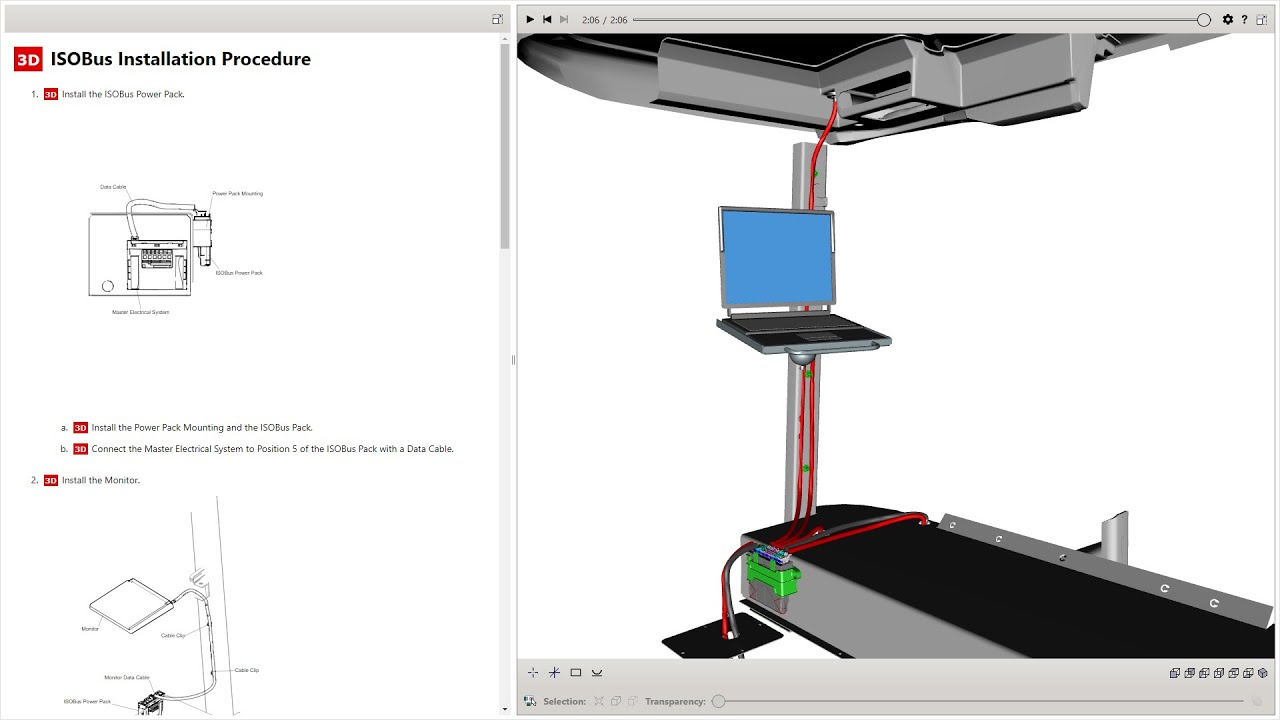Click 3D icon for Install the ISOBus Power Pack
1280x720 pixels.
point(51,94)
